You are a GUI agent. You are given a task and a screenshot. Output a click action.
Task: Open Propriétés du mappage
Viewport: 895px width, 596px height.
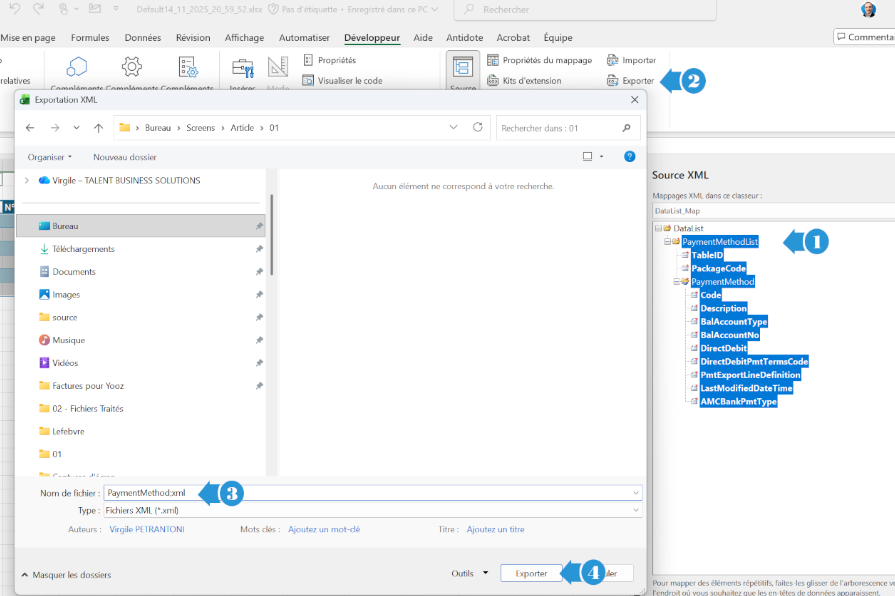coord(539,60)
